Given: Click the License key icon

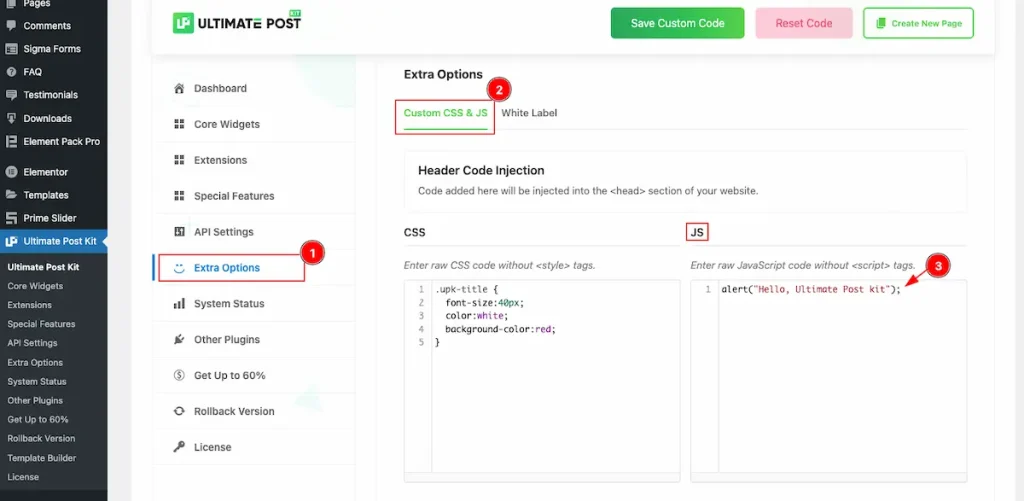Looking at the screenshot, I should (x=179, y=447).
